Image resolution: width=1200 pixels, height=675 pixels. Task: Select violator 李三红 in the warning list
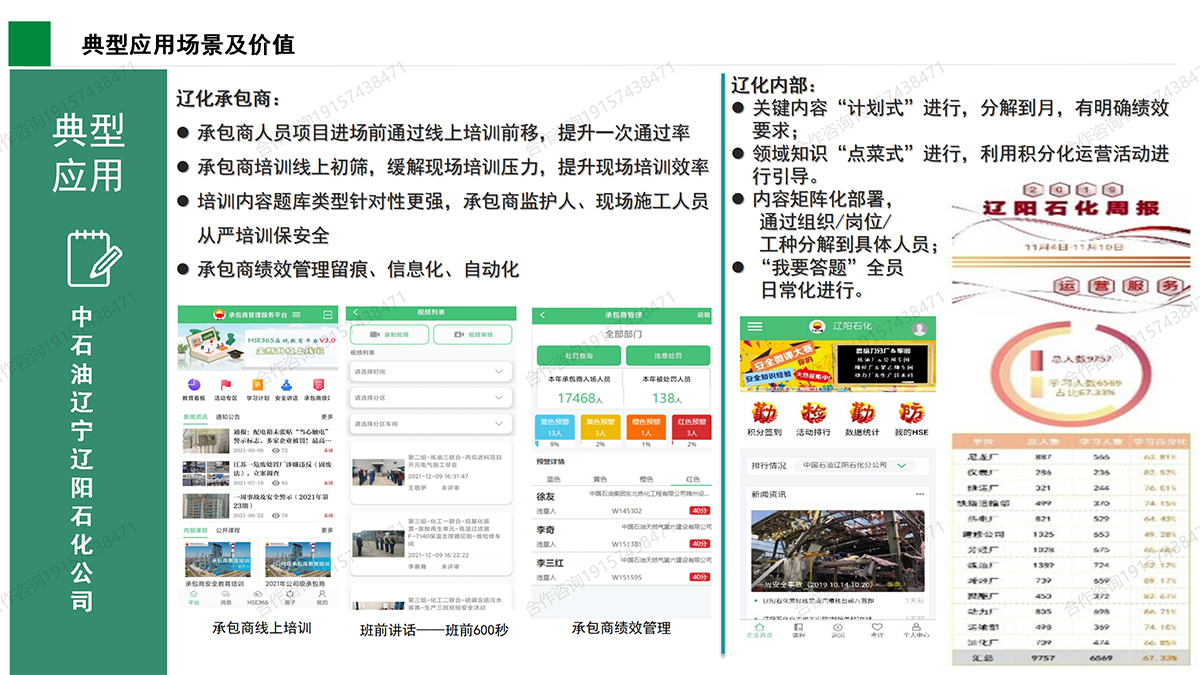tap(623, 569)
